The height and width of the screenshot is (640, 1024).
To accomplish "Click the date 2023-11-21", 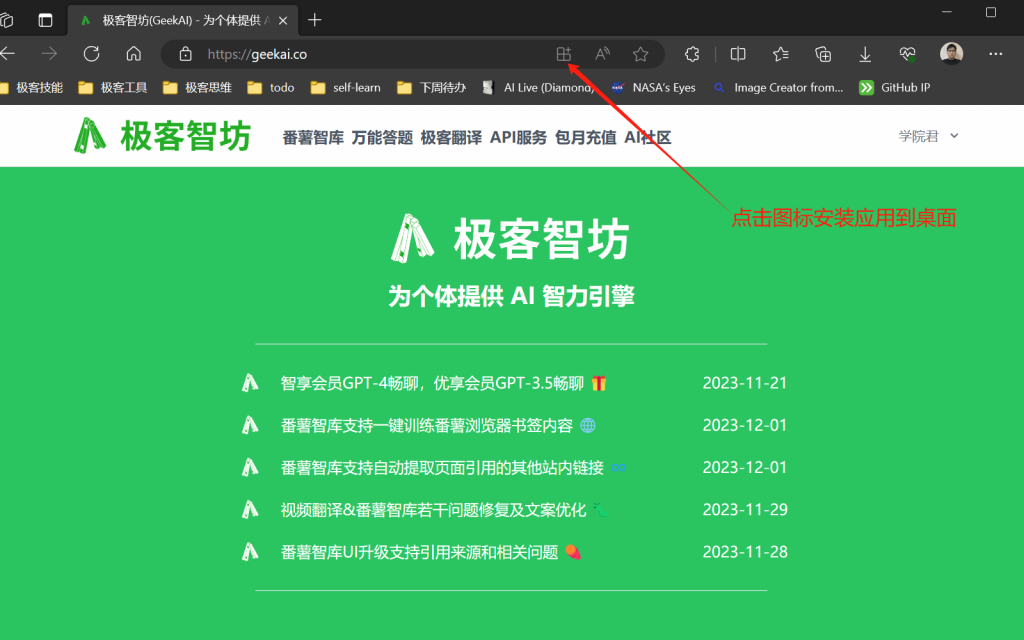I will pos(745,383).
